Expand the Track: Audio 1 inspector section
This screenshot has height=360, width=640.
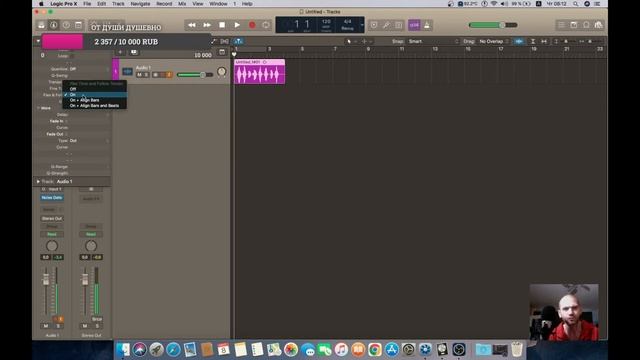coord(38,181)
